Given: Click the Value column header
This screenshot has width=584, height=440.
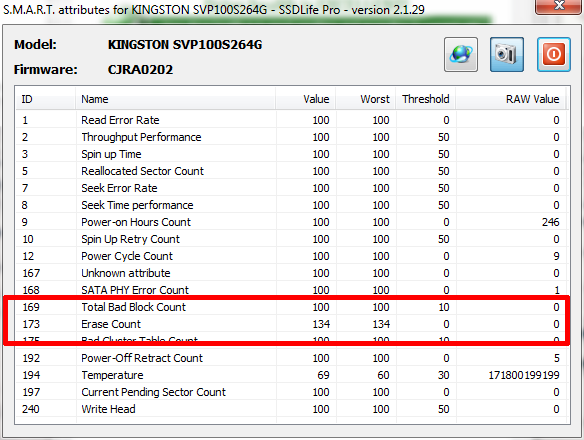Looking at the screenshot, I should (x=306, y=99).
